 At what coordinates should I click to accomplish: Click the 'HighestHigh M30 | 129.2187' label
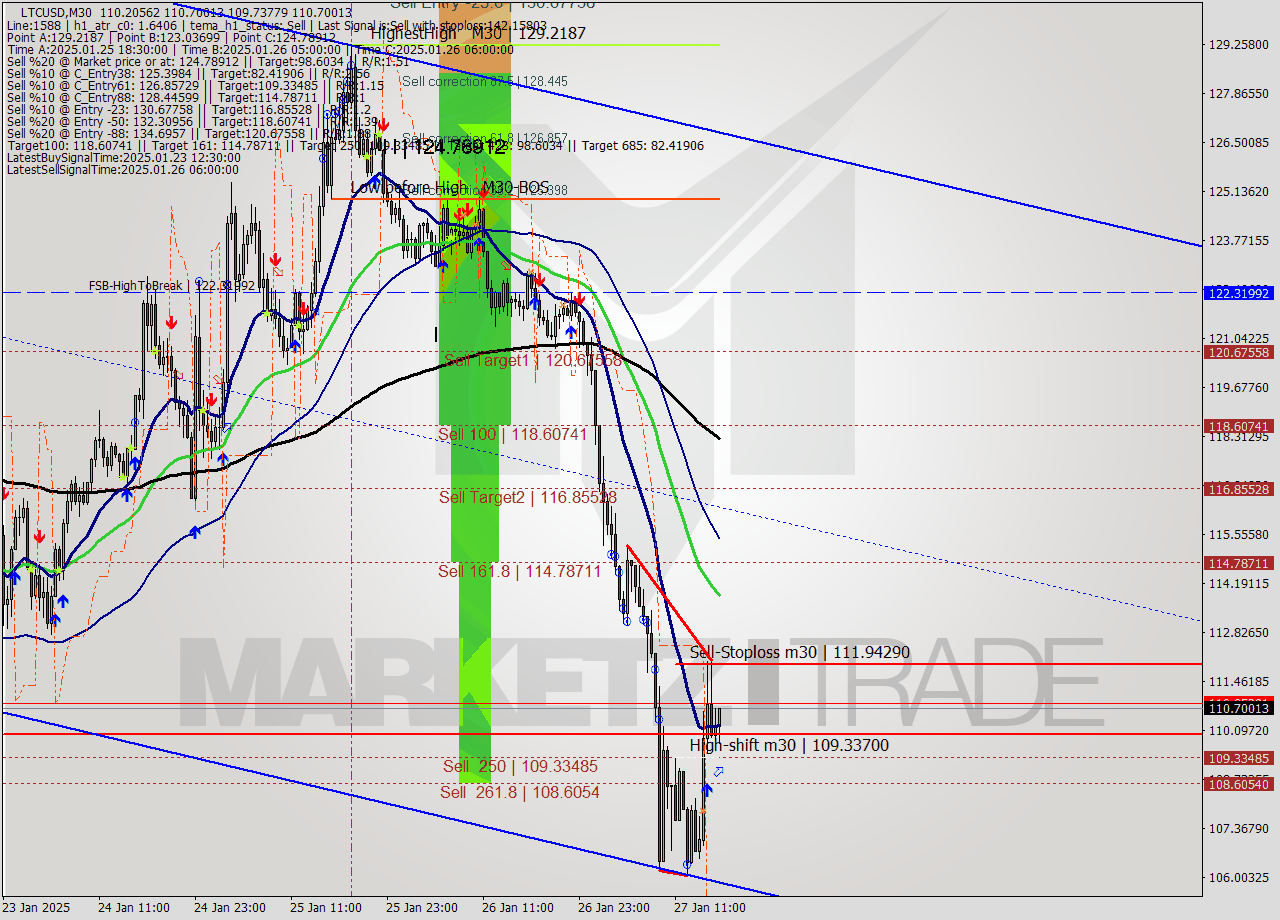tap(478, 33)
